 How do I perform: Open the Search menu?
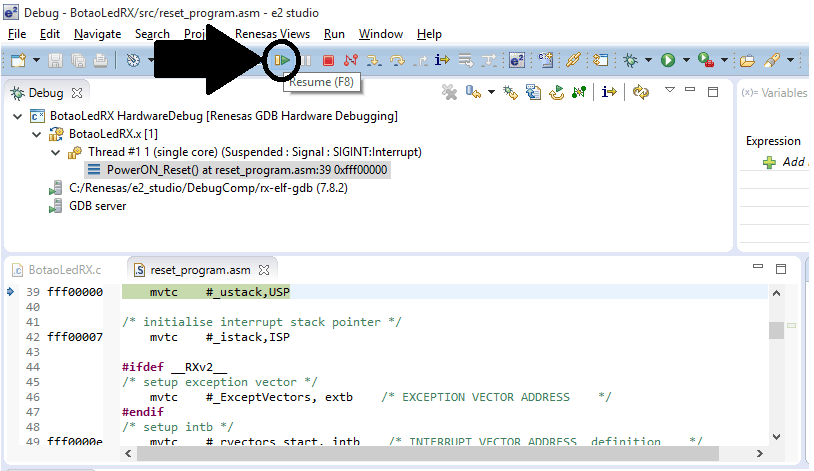152,34
